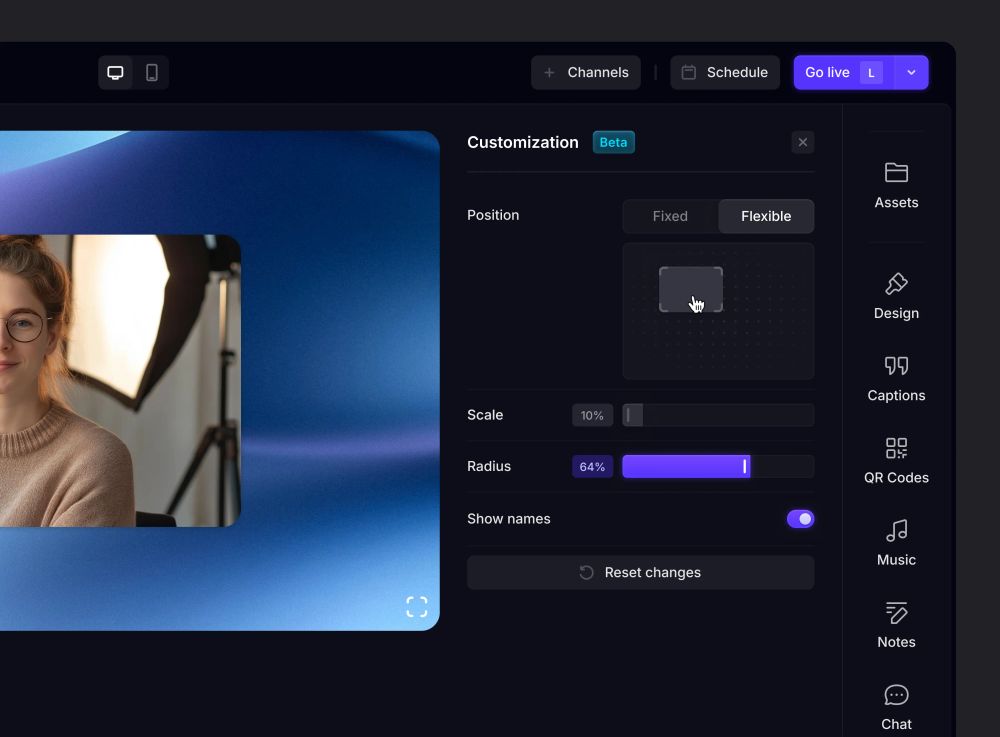The width and height of the screenshot is (1000, 737).
Task: Click the position box in placement grid
Action: point(691,289)
